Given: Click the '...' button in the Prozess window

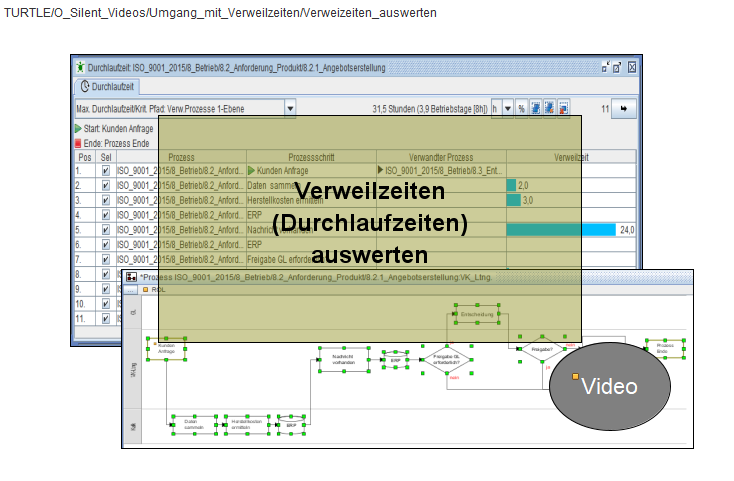Looking at the screenshot, I should click(x=131, y=290).
